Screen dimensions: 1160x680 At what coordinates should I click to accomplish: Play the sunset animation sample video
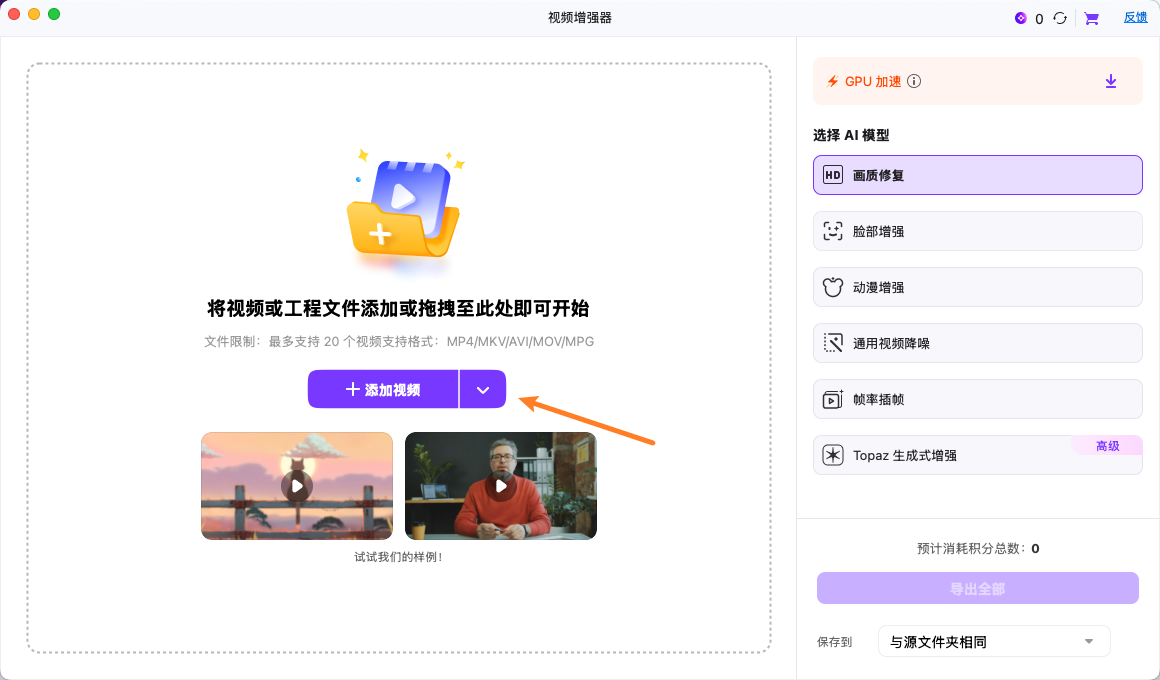coord(297,486)
